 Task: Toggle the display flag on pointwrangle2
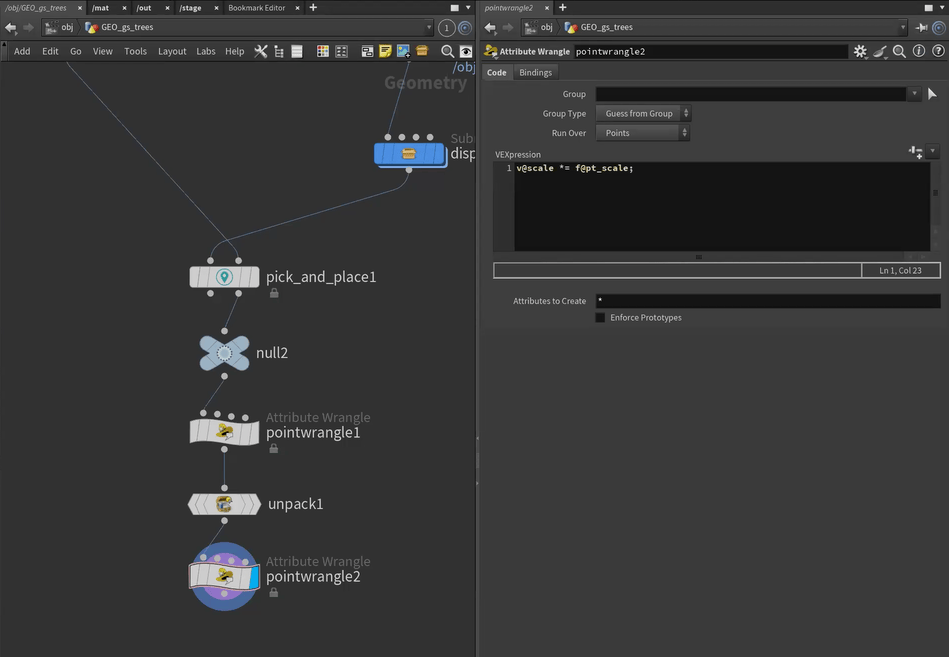(x=253, y=577)
